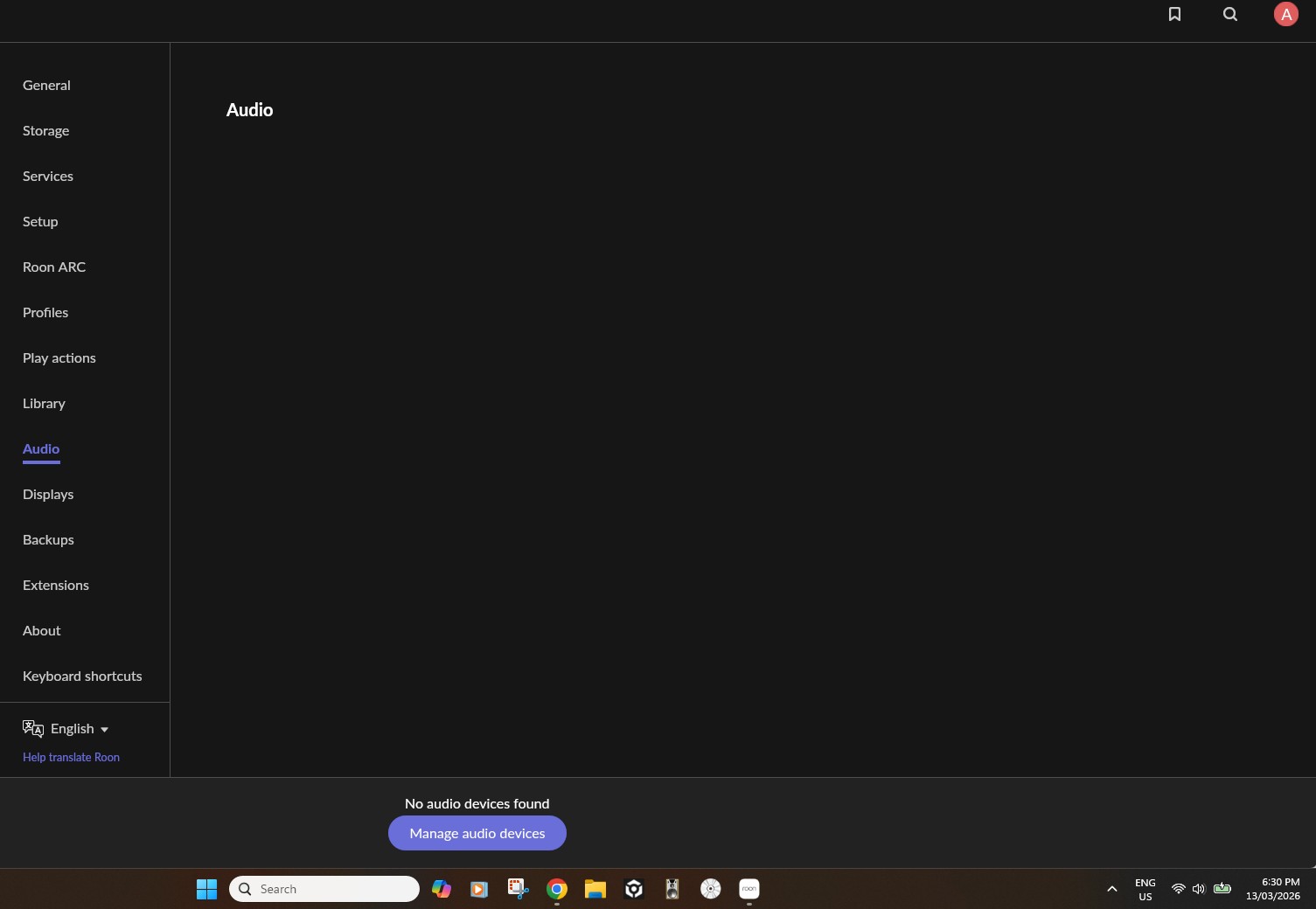Image resolution: width=1316 pixels, height=909 pixels.
Task: Click the search magnifier icon in Roon
Action: (1229, 14)
